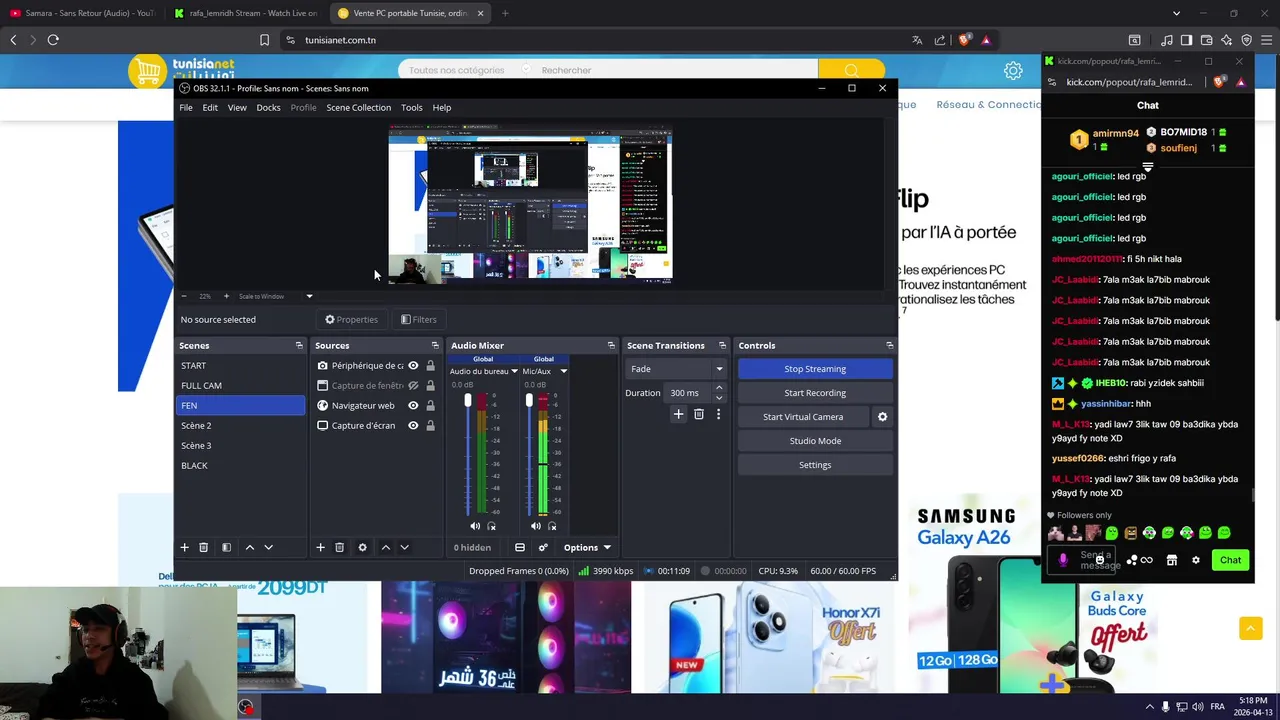This screenshot has width=1280, height=720.
Task: Click Start Recording button
Action: (815, 393)
